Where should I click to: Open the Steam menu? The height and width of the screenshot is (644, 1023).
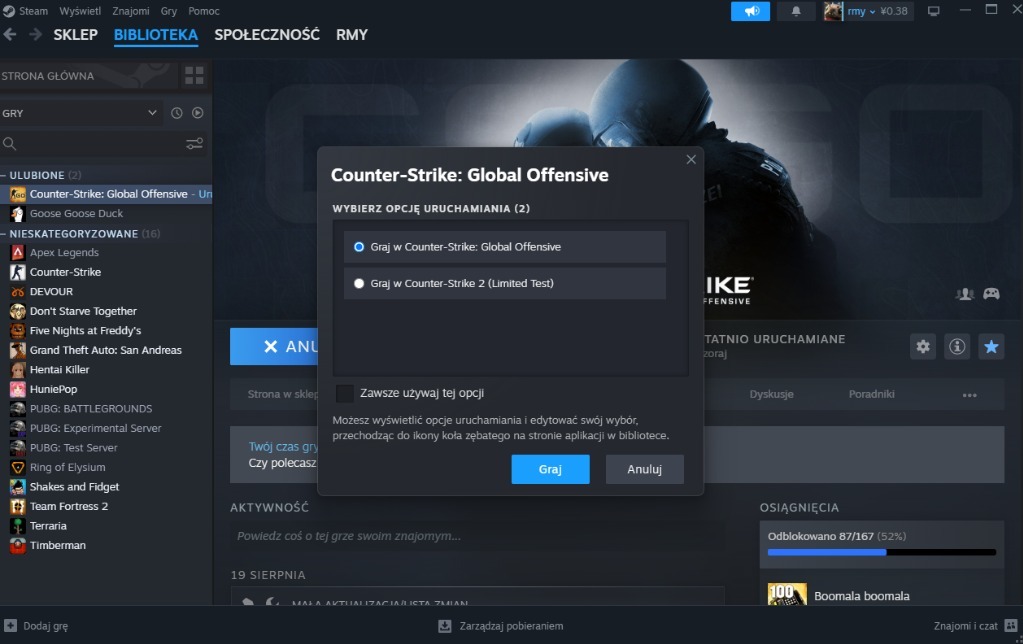point(33,11)
